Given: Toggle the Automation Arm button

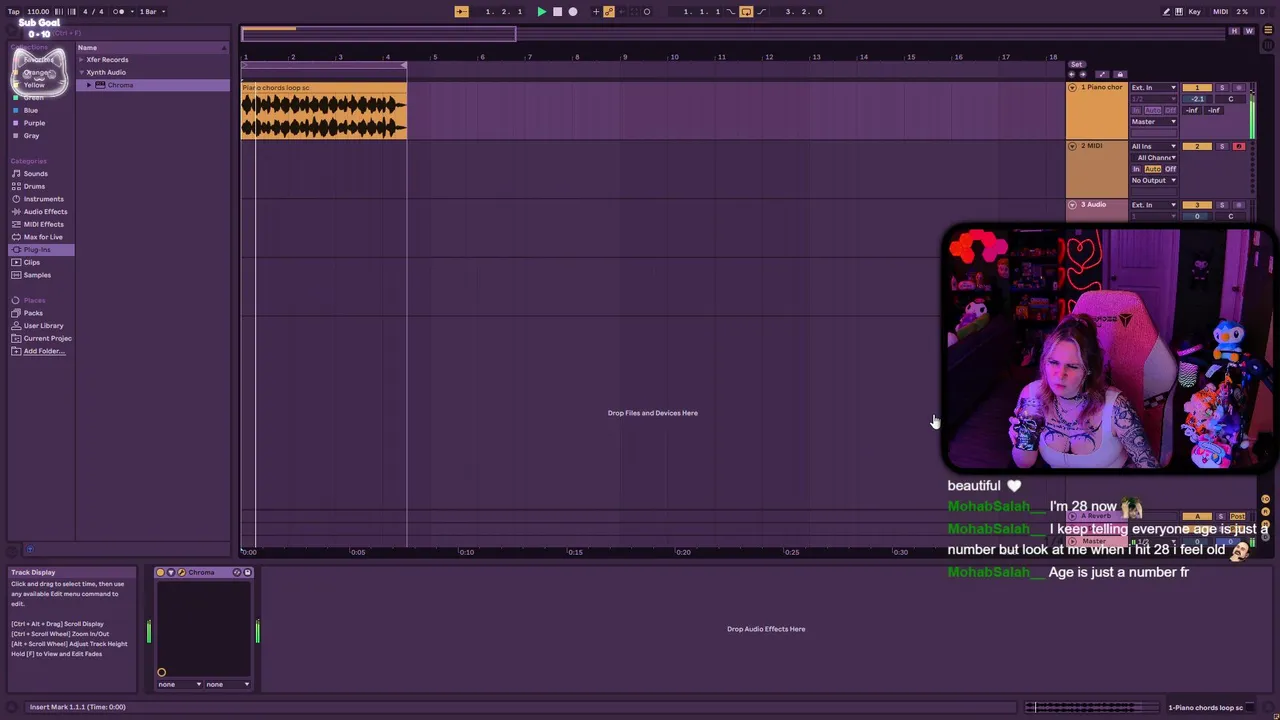Looking at the screenshot, I should (609, 11).
